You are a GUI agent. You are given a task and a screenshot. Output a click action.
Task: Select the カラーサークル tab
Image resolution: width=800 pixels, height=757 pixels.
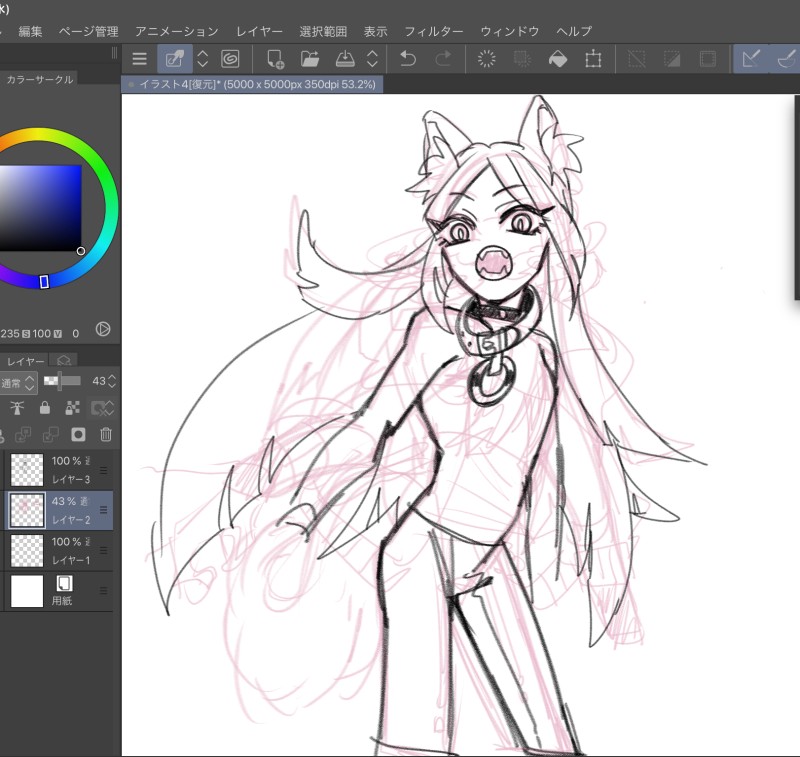(x=39, y=80)
